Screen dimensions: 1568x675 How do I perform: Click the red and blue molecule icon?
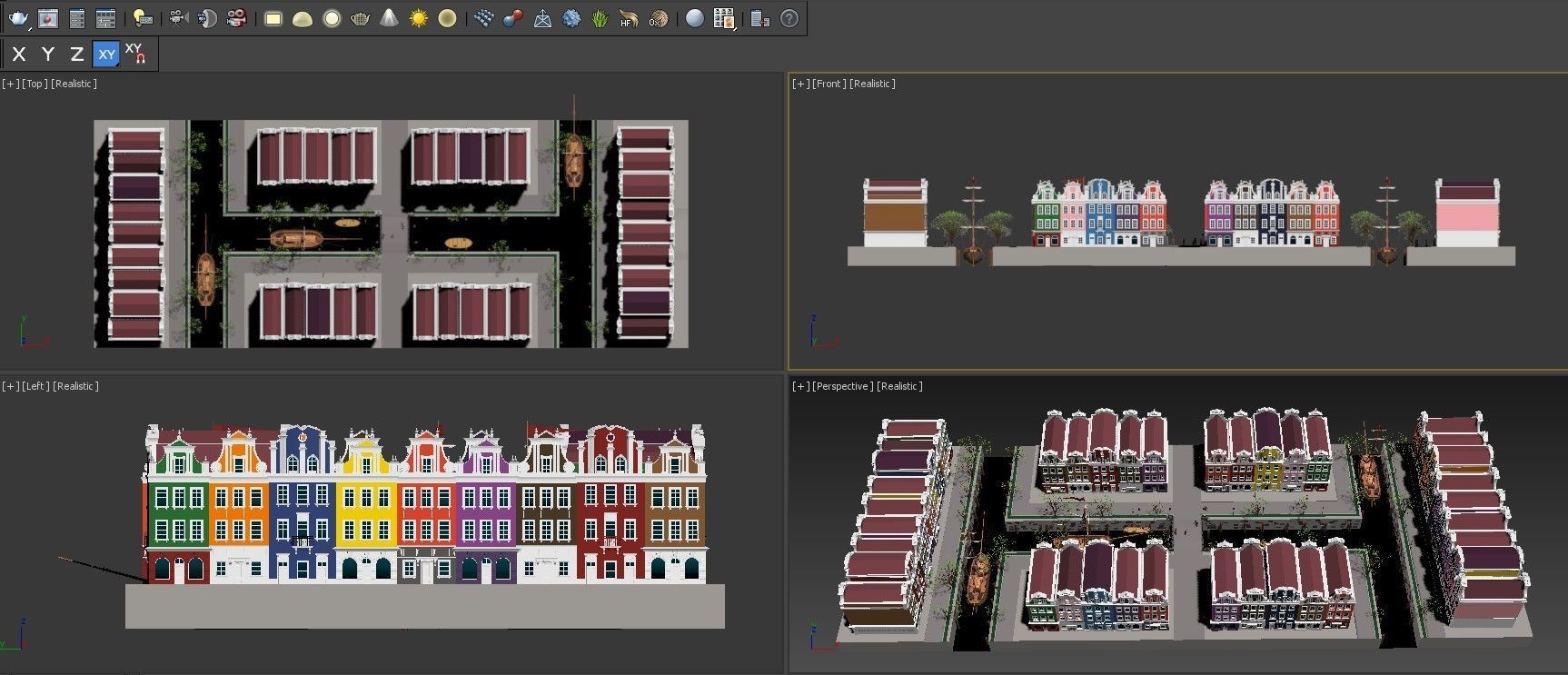click(x=513, y=18)
